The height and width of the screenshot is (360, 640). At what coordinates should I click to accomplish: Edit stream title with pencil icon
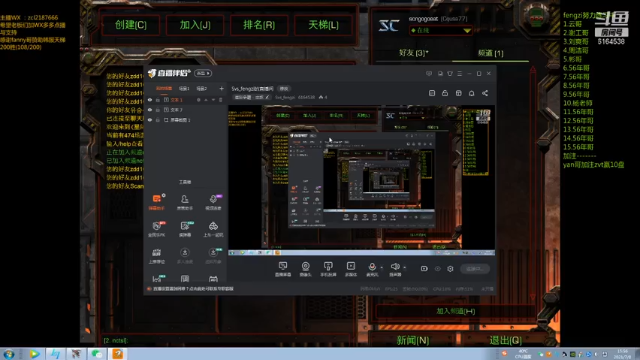[x=268, y=97]
